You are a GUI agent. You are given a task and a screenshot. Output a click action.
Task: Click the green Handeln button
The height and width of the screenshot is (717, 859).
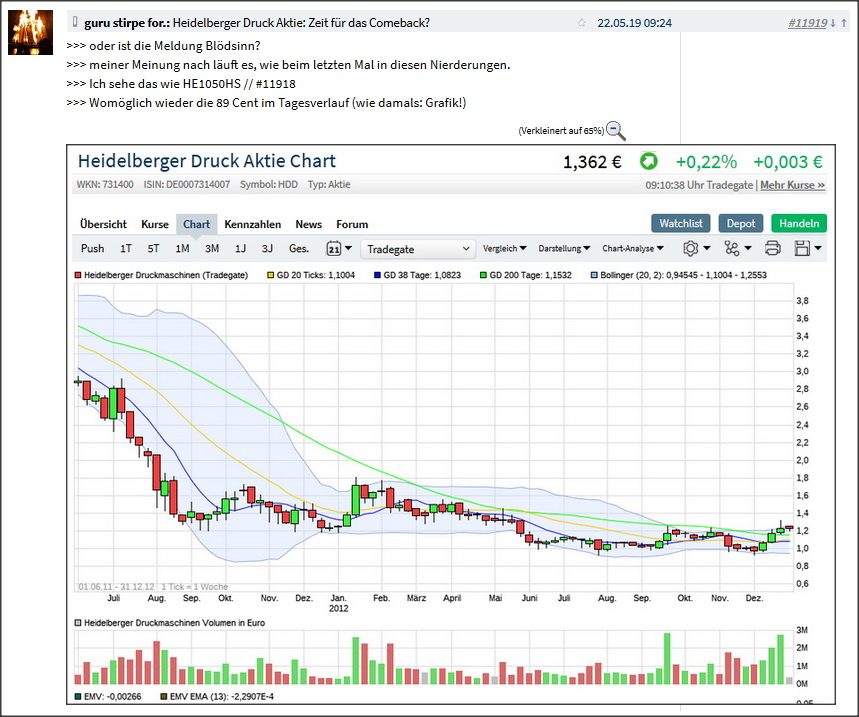(799, 223)
